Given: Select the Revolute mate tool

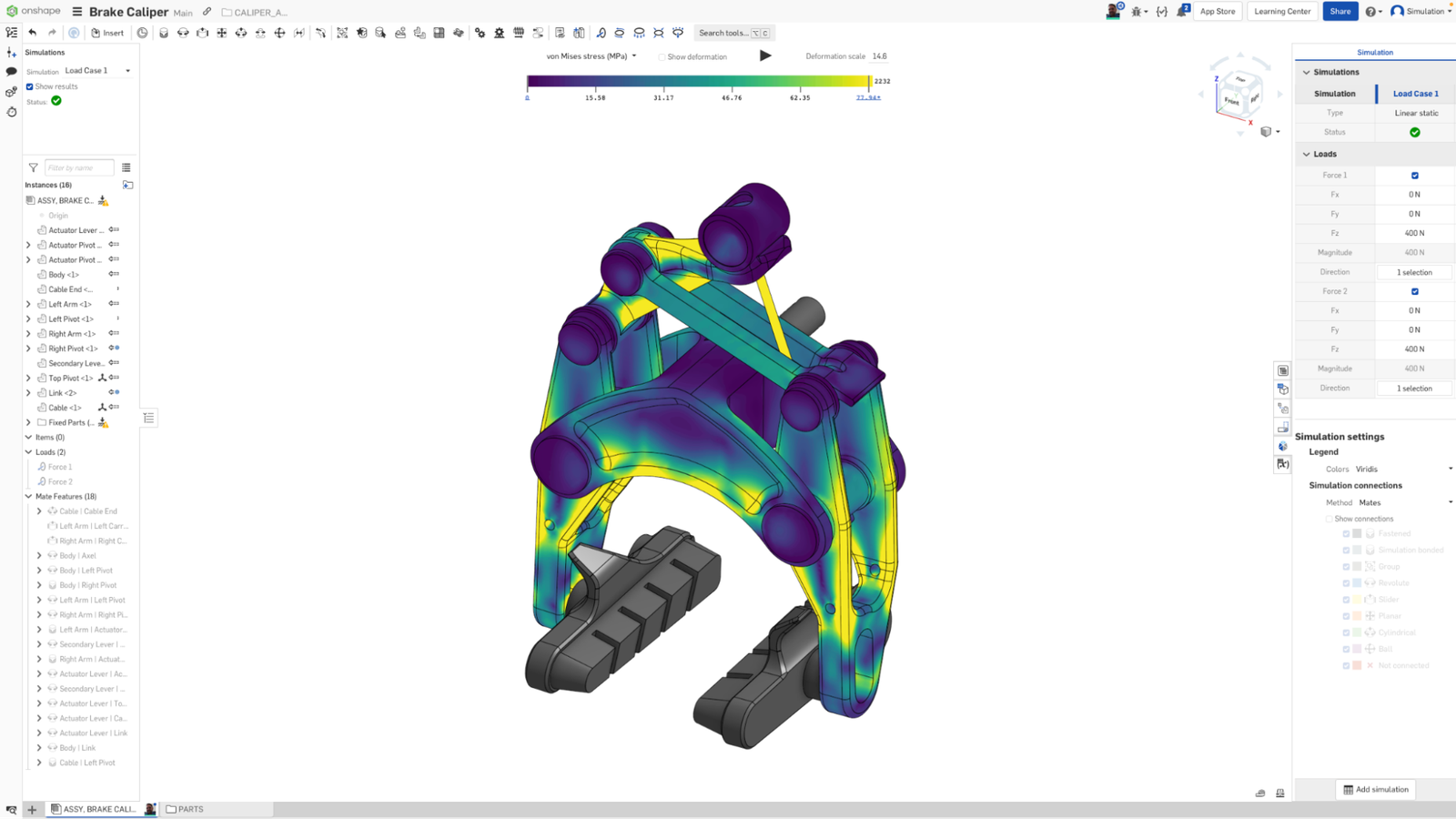Looking at the screenshot, I should tap(184, 33).
